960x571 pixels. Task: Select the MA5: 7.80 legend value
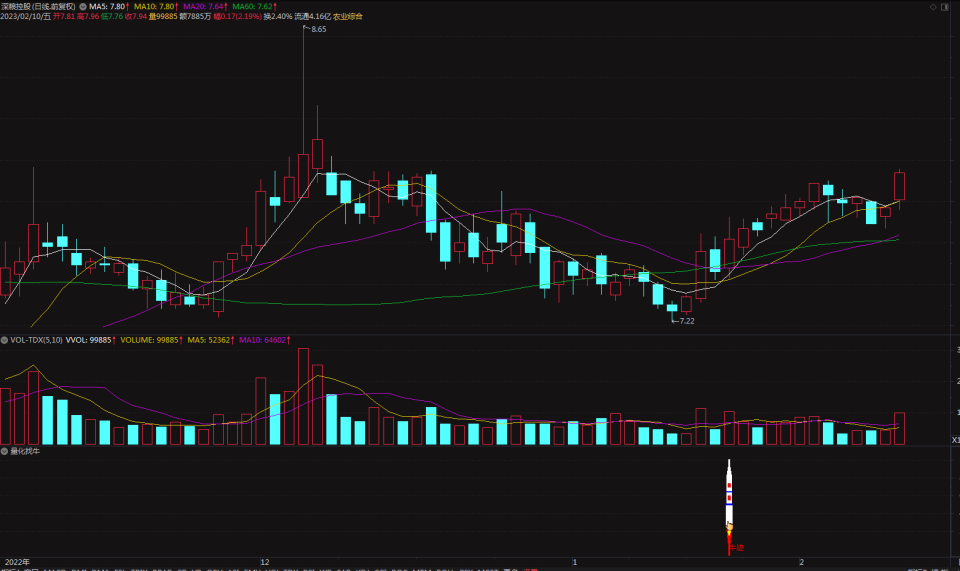109,7
